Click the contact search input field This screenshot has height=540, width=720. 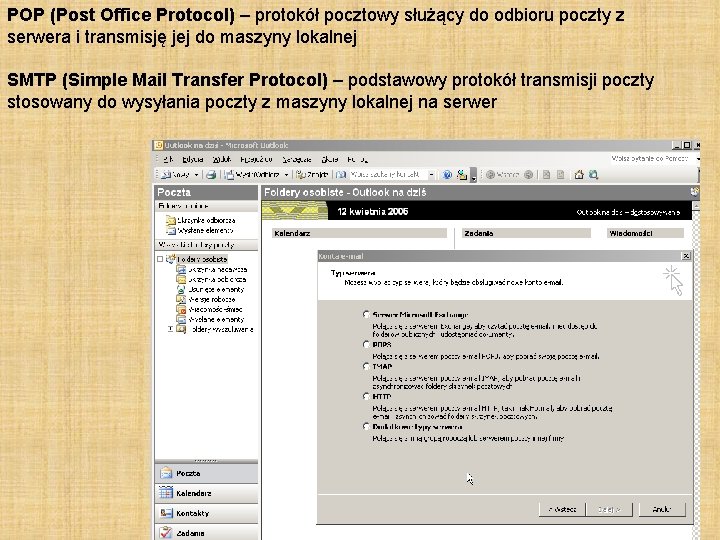coord(388,174)
